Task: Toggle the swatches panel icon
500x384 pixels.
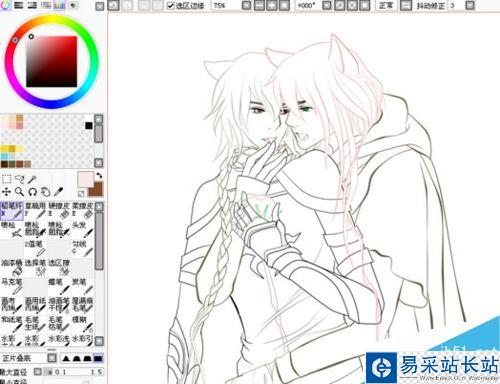Action: point(59,5)
